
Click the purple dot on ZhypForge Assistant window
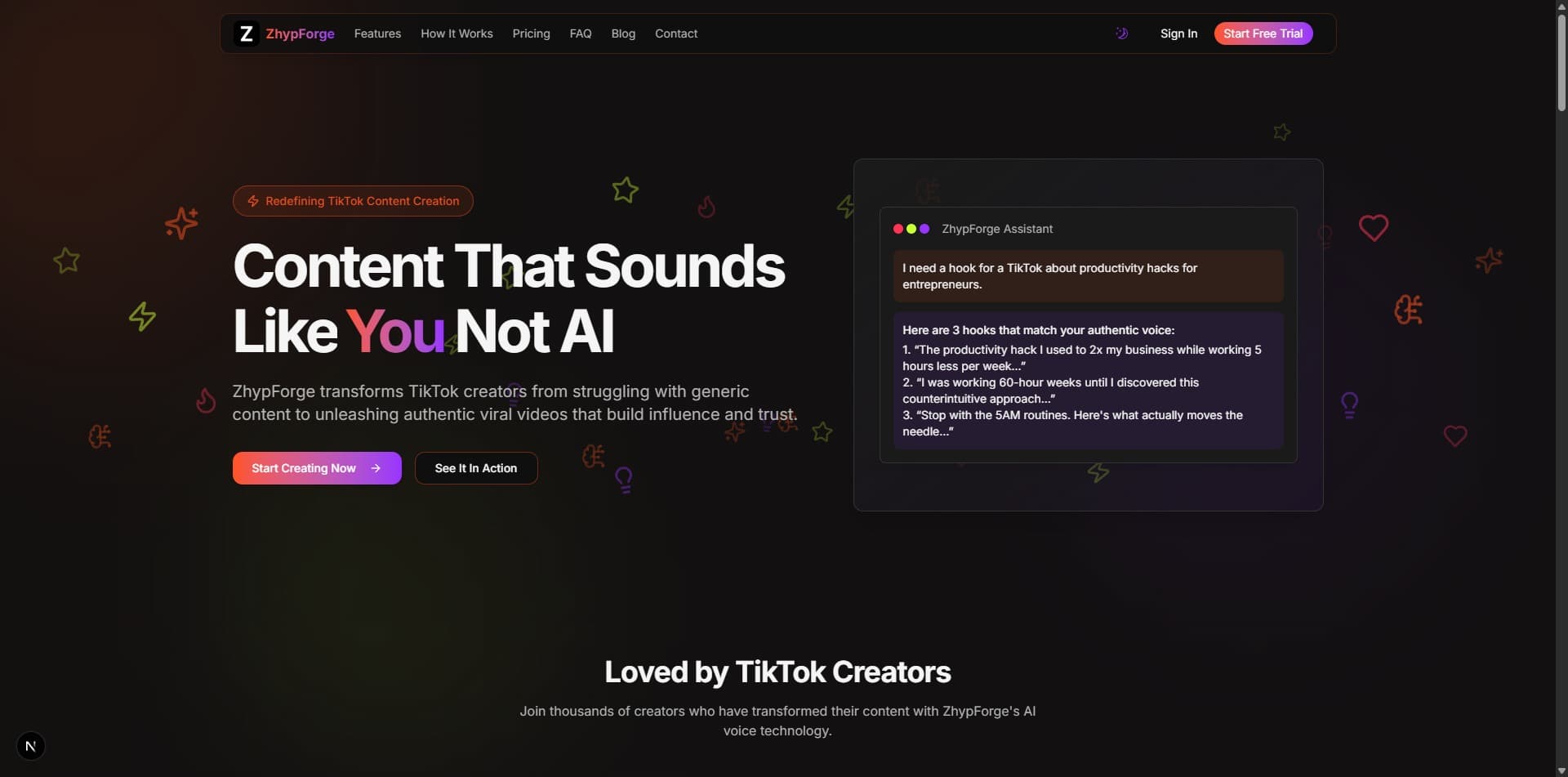click(x=924, y=229)
